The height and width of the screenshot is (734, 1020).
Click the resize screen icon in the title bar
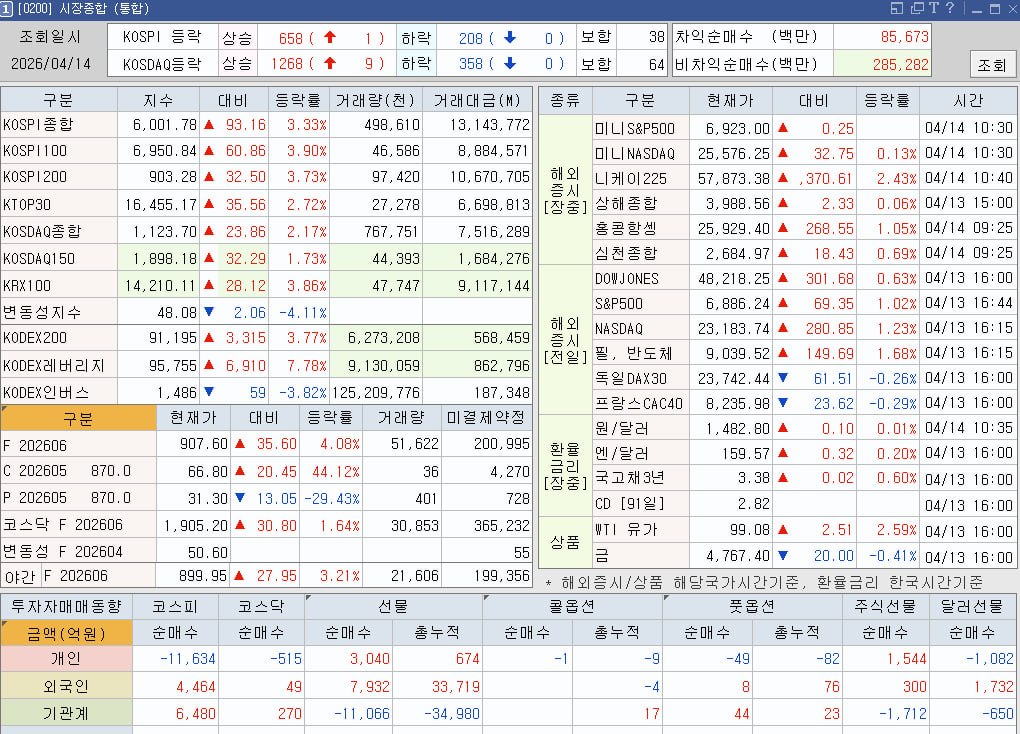[896, 8]
